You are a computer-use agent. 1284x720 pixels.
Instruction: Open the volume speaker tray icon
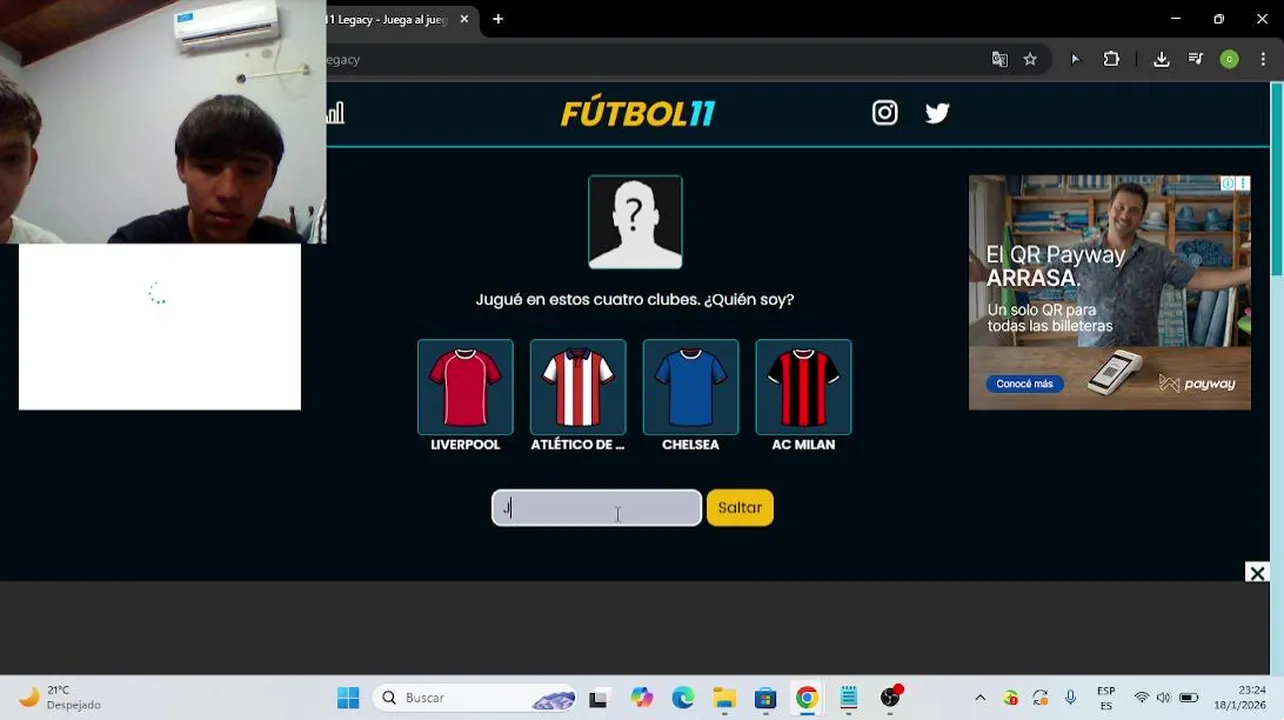tap(1163, 698)
